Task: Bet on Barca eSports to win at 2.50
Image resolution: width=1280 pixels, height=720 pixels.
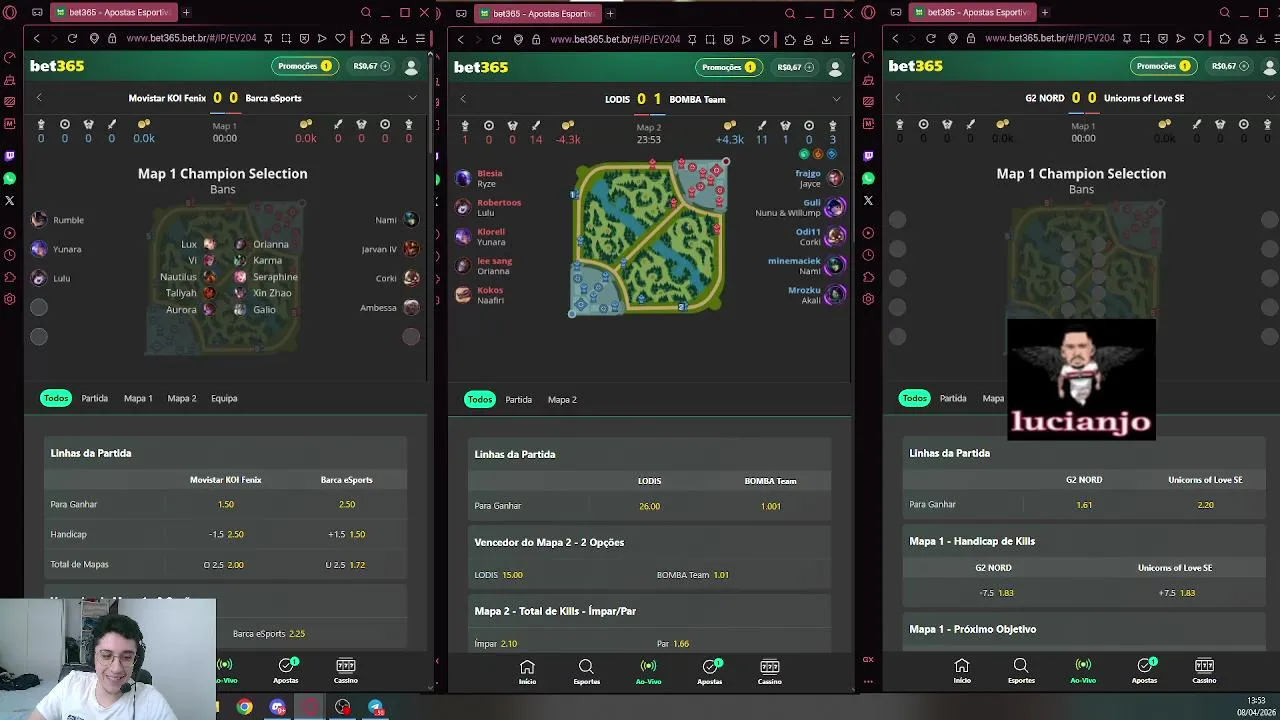Action: pos(347,504)
